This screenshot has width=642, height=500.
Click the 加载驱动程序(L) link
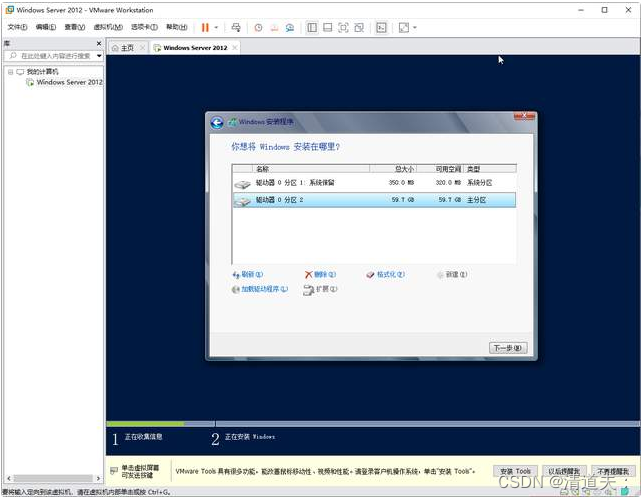[260, 289]
